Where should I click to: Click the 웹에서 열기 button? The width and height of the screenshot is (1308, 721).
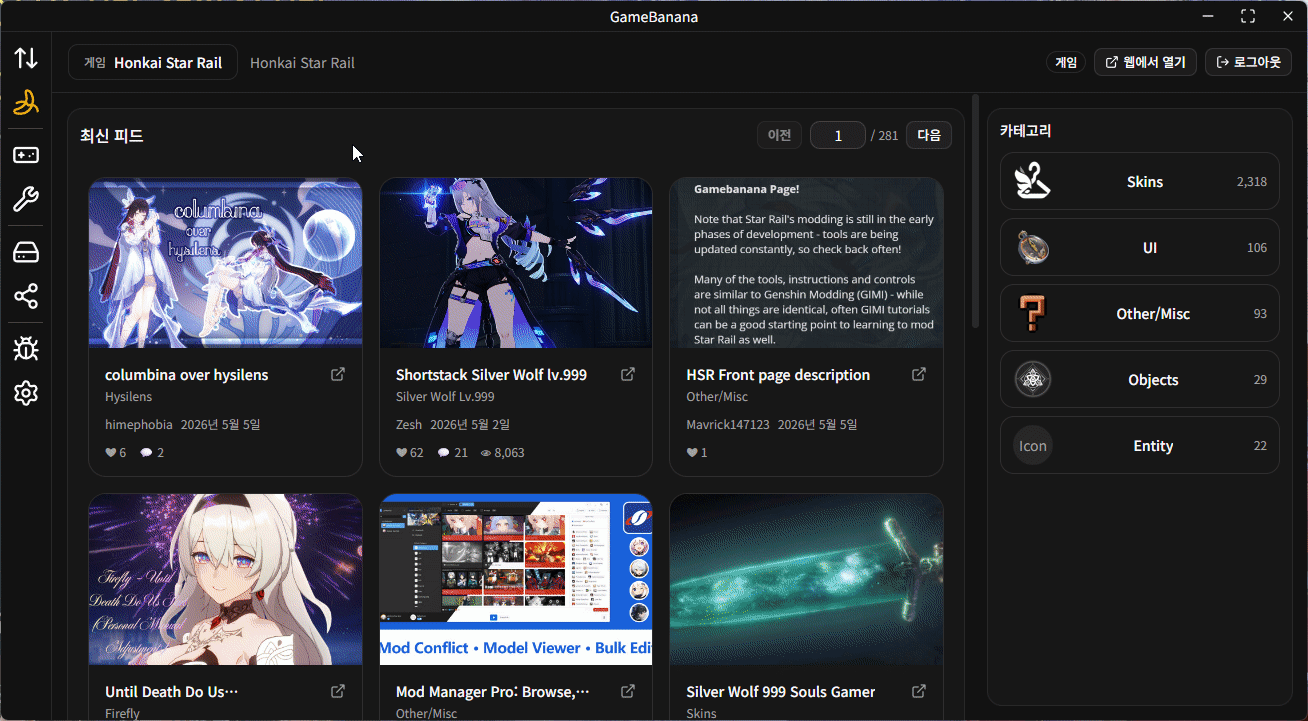(1145, 62)
